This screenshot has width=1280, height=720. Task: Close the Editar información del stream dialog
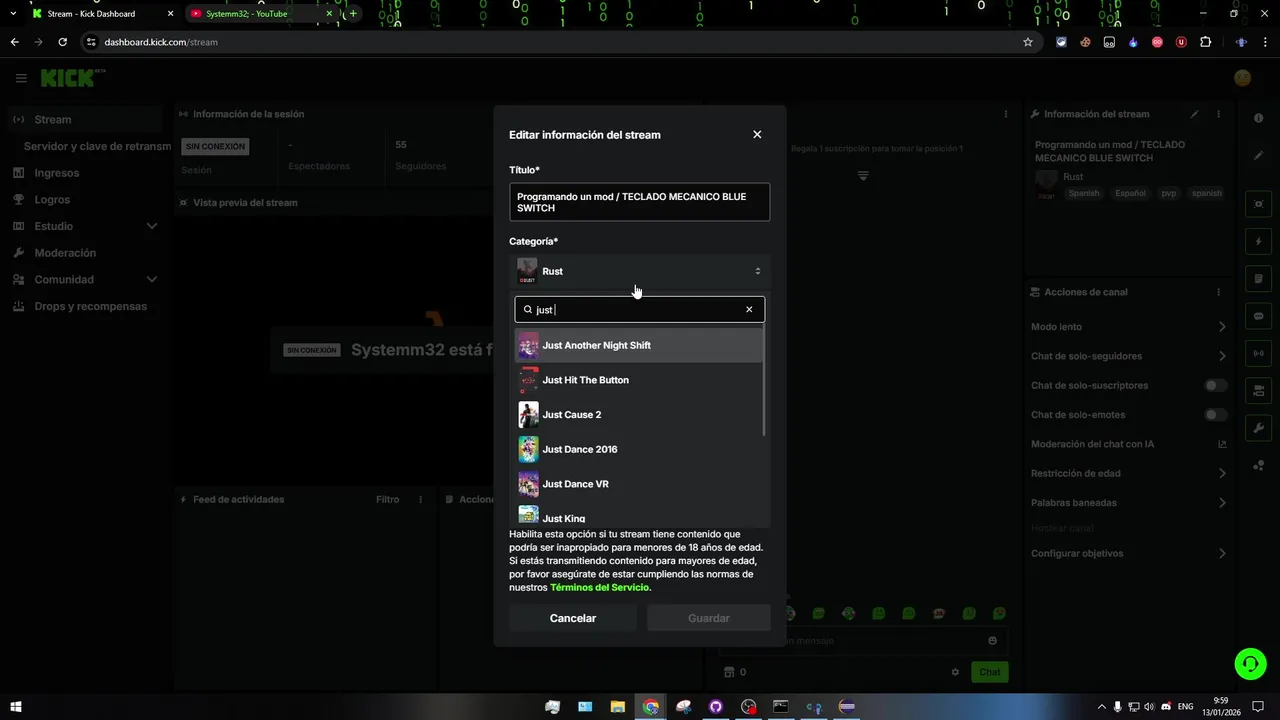tap(757, 135)
